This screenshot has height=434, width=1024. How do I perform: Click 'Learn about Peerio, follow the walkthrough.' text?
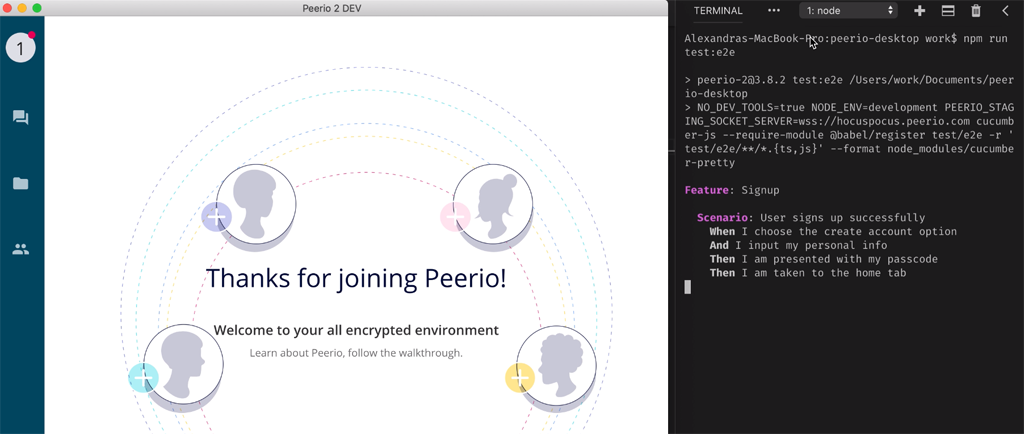(356, 353)
